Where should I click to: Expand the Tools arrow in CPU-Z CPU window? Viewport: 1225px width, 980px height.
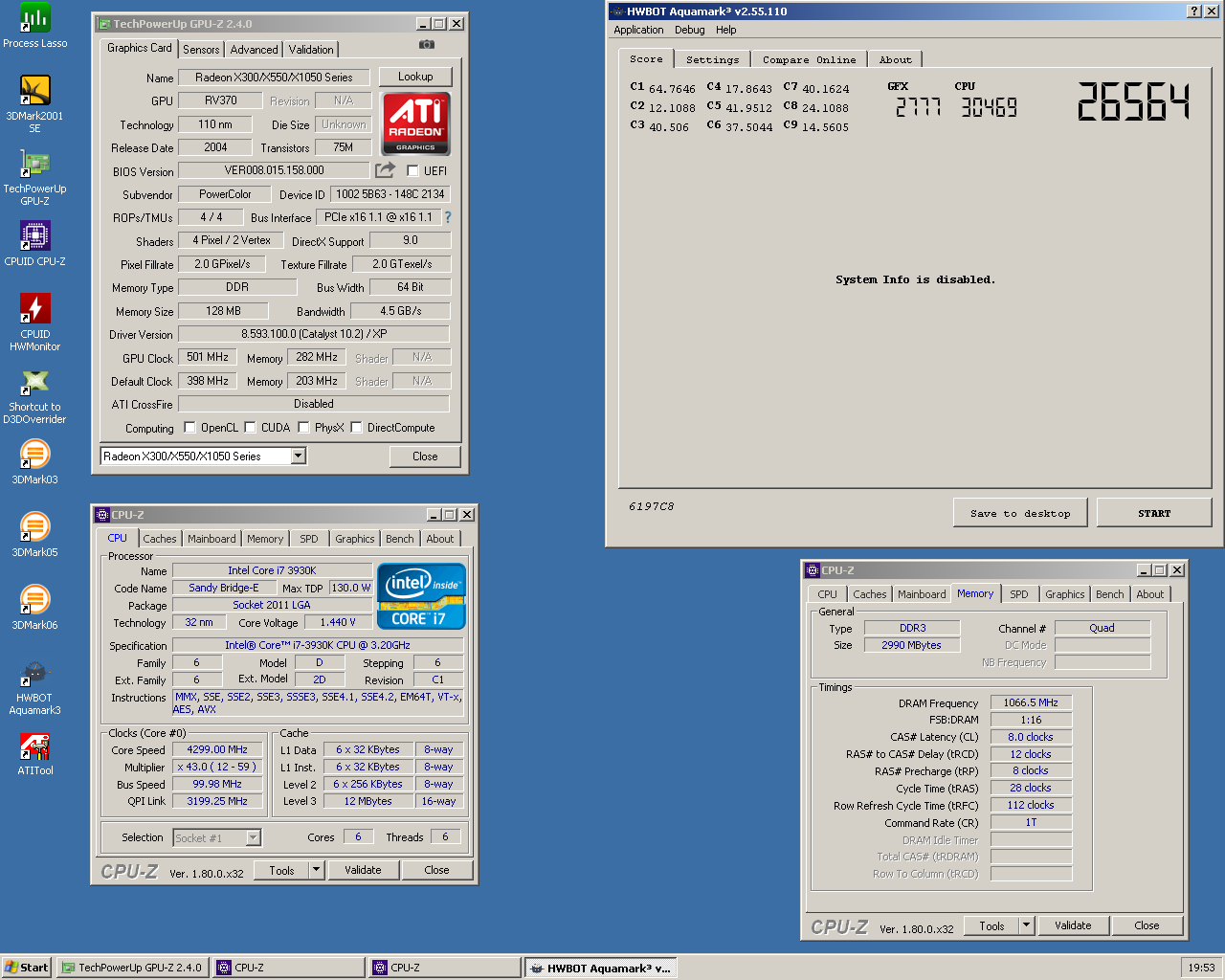(x=316, y=870)
